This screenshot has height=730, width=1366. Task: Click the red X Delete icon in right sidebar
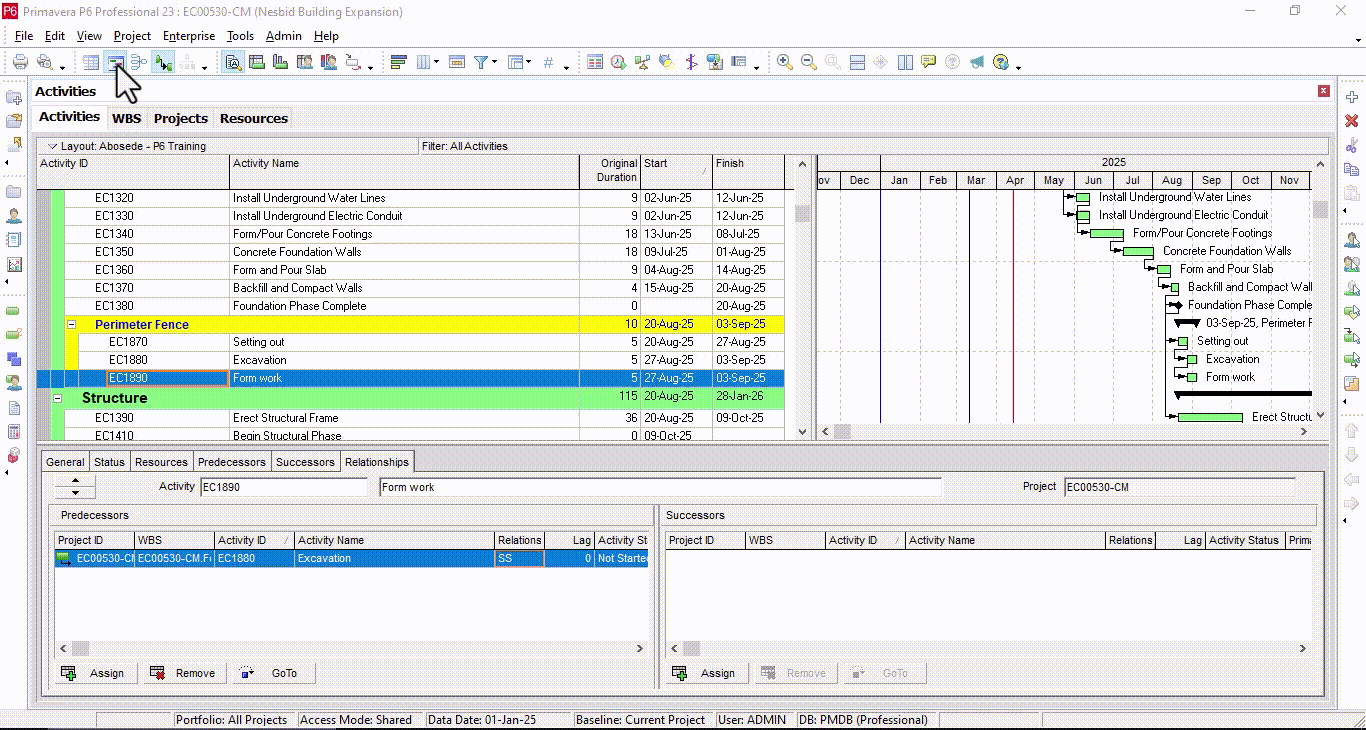1352,121
